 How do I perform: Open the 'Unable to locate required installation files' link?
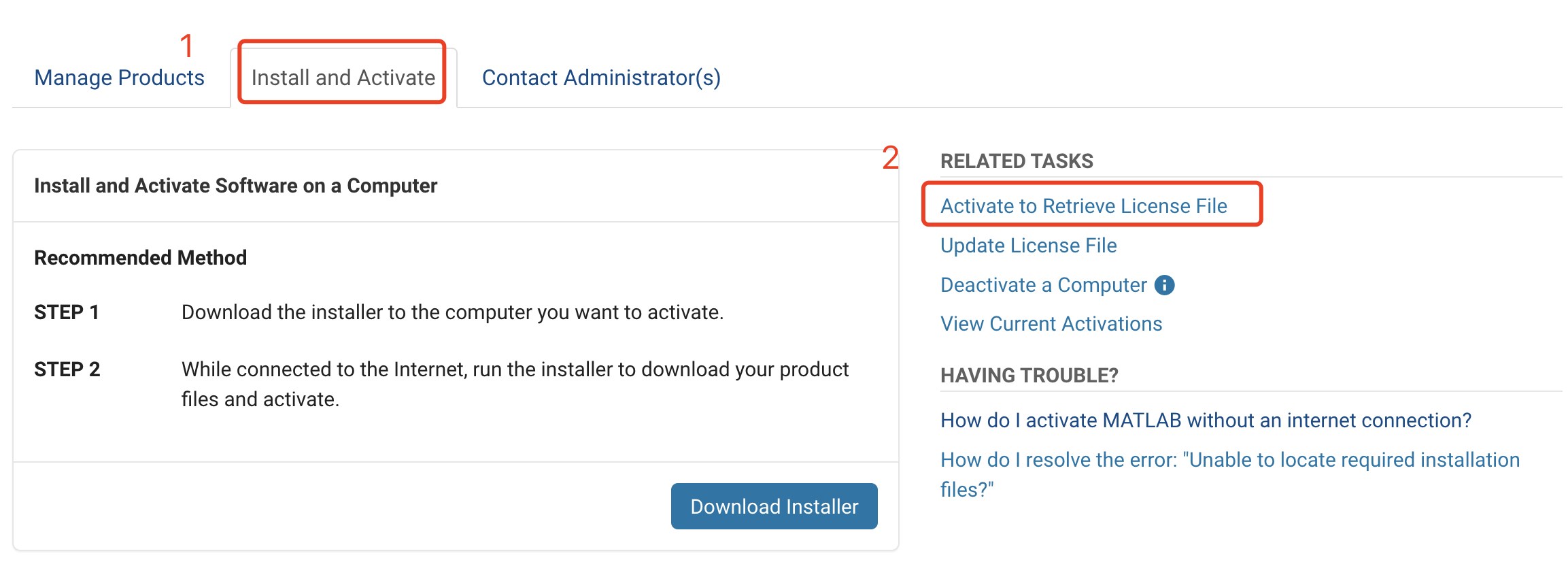(x=1229, y=461)
